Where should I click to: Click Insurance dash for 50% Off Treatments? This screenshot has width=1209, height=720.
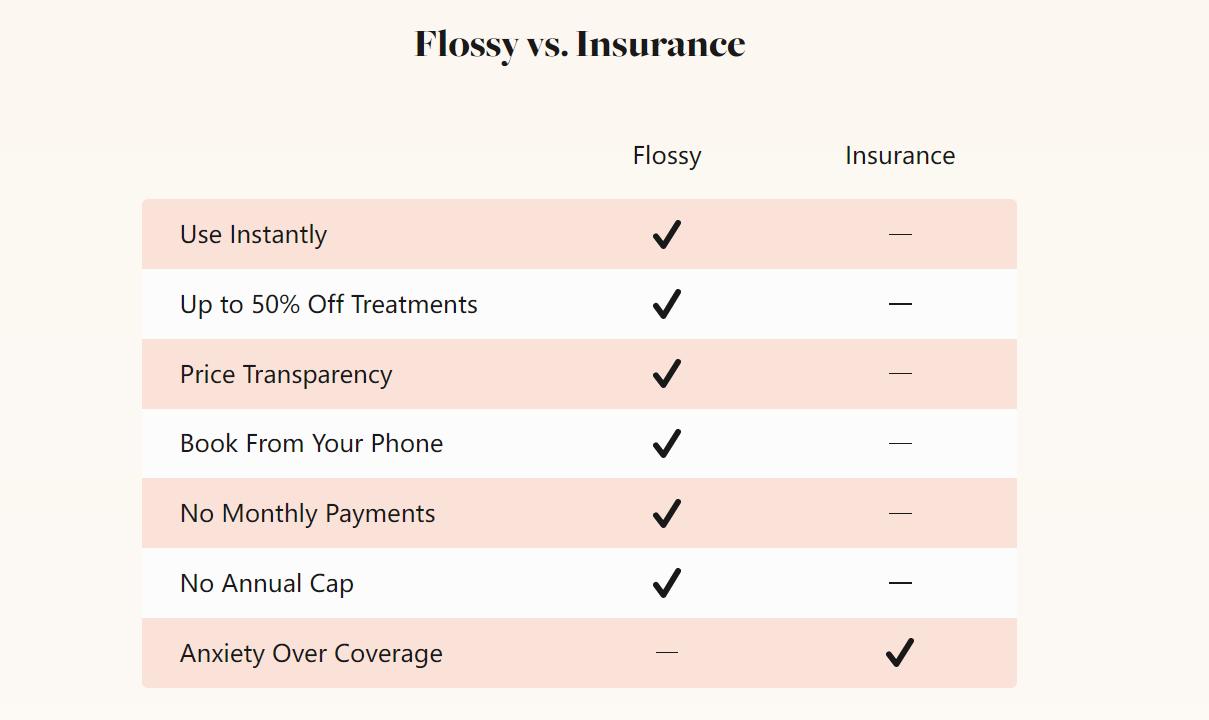(x=900, y=304)
